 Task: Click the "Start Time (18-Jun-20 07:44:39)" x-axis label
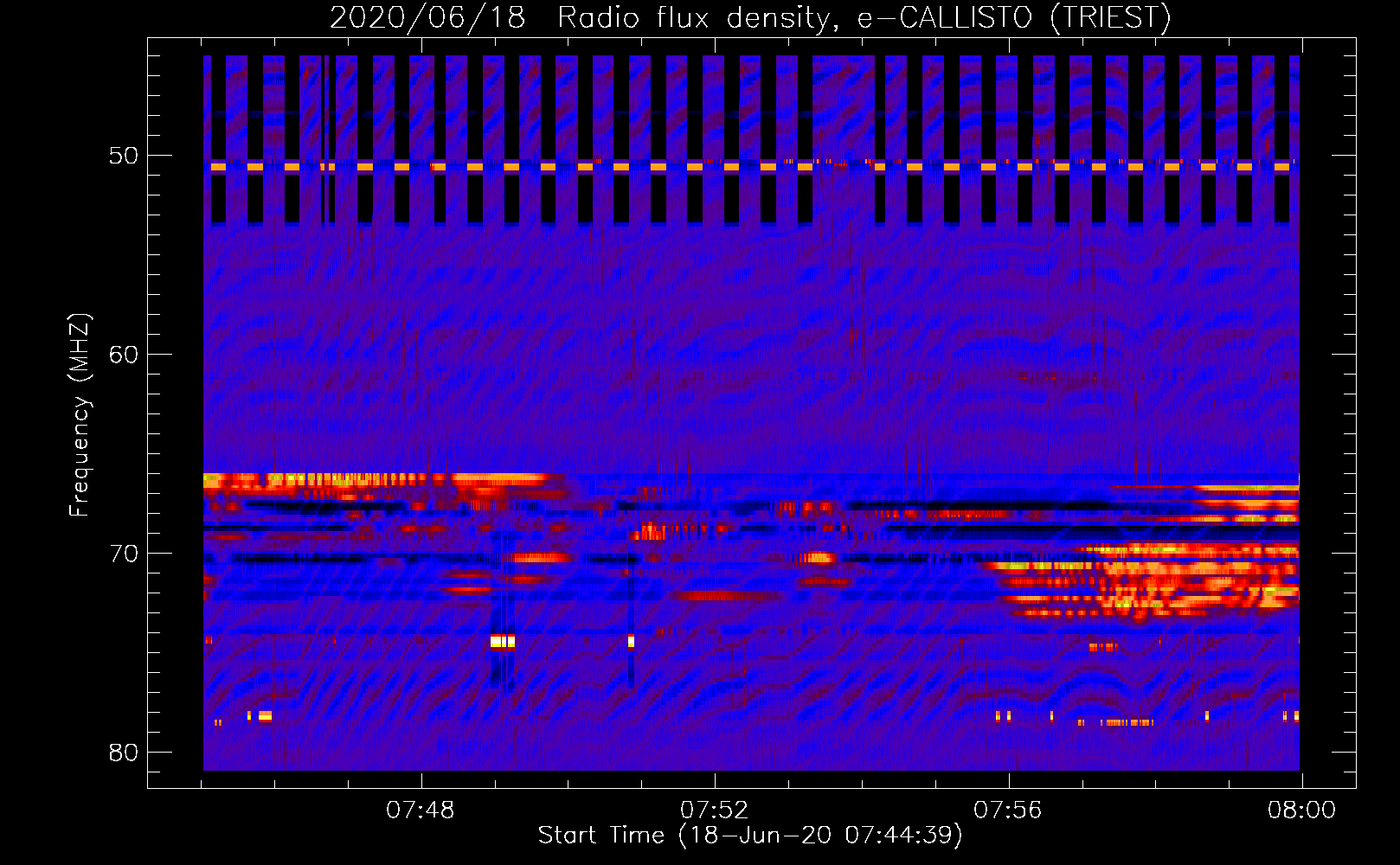[x=750, y=836]
